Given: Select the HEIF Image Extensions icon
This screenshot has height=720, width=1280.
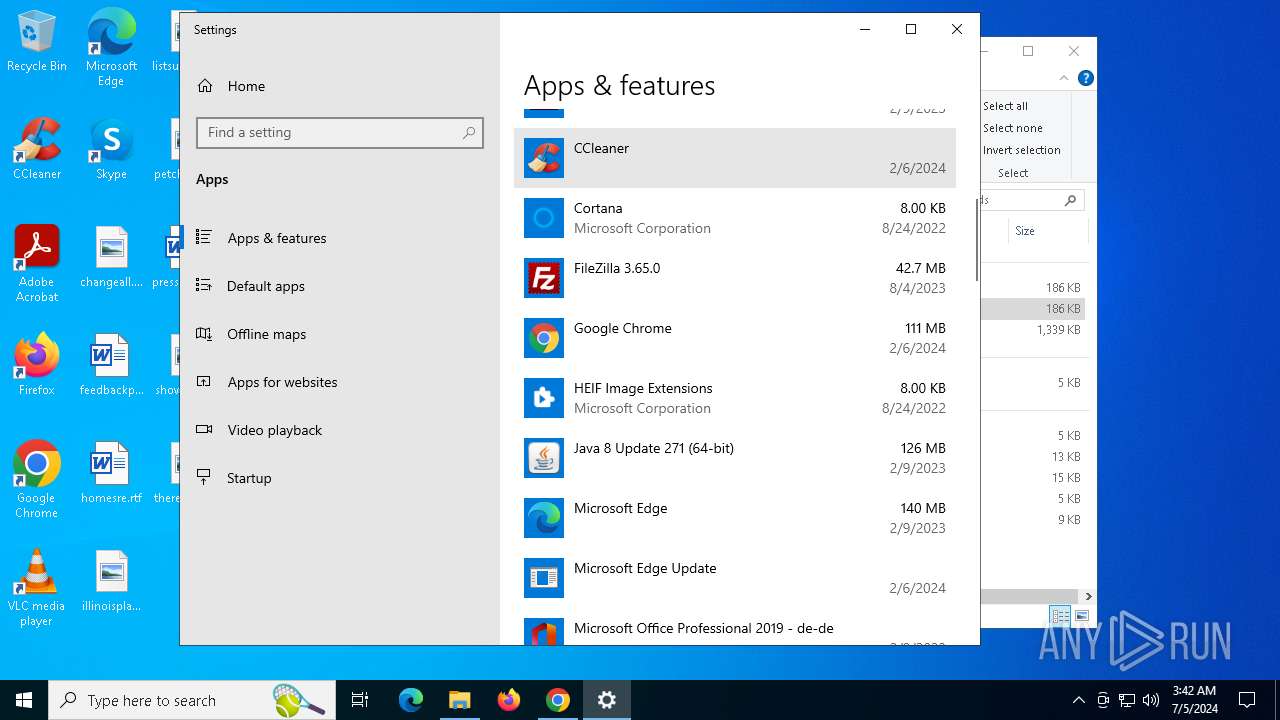Looking at the screenshot, I should pyautogui.click(x=544, y=398).
